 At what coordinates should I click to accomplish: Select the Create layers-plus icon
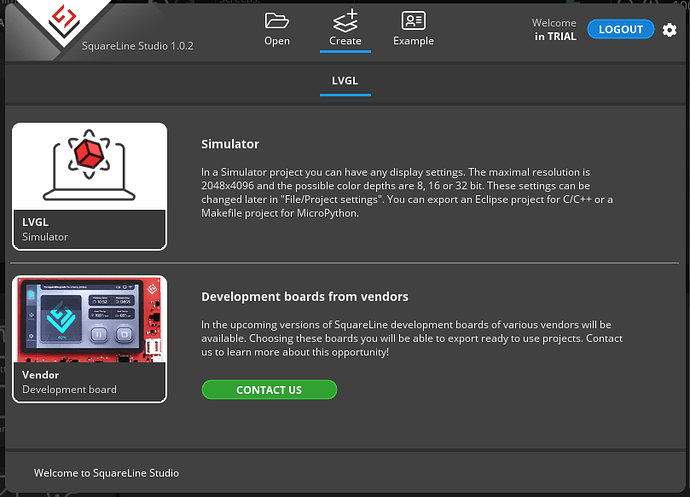(345, 21)
